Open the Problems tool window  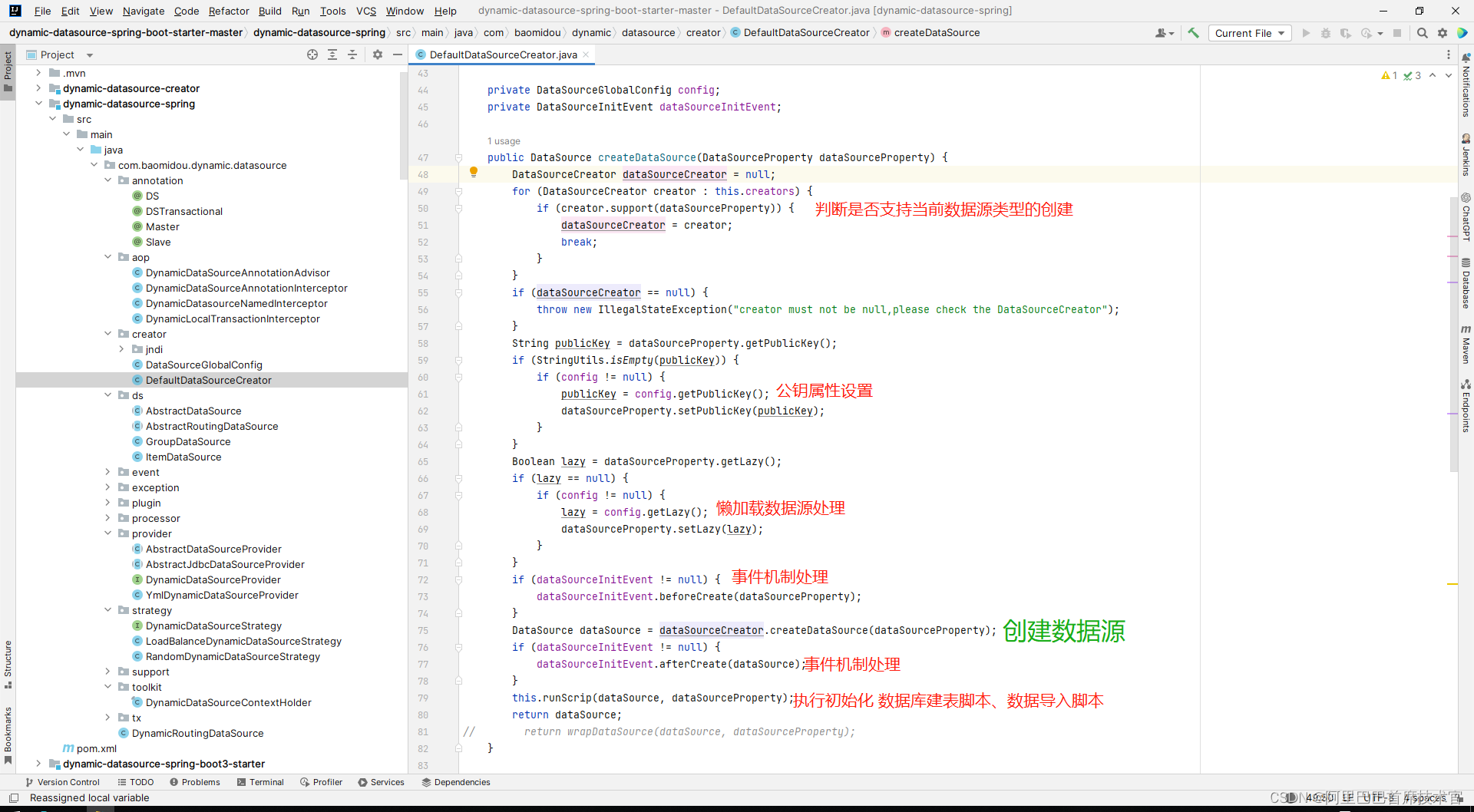194,782
